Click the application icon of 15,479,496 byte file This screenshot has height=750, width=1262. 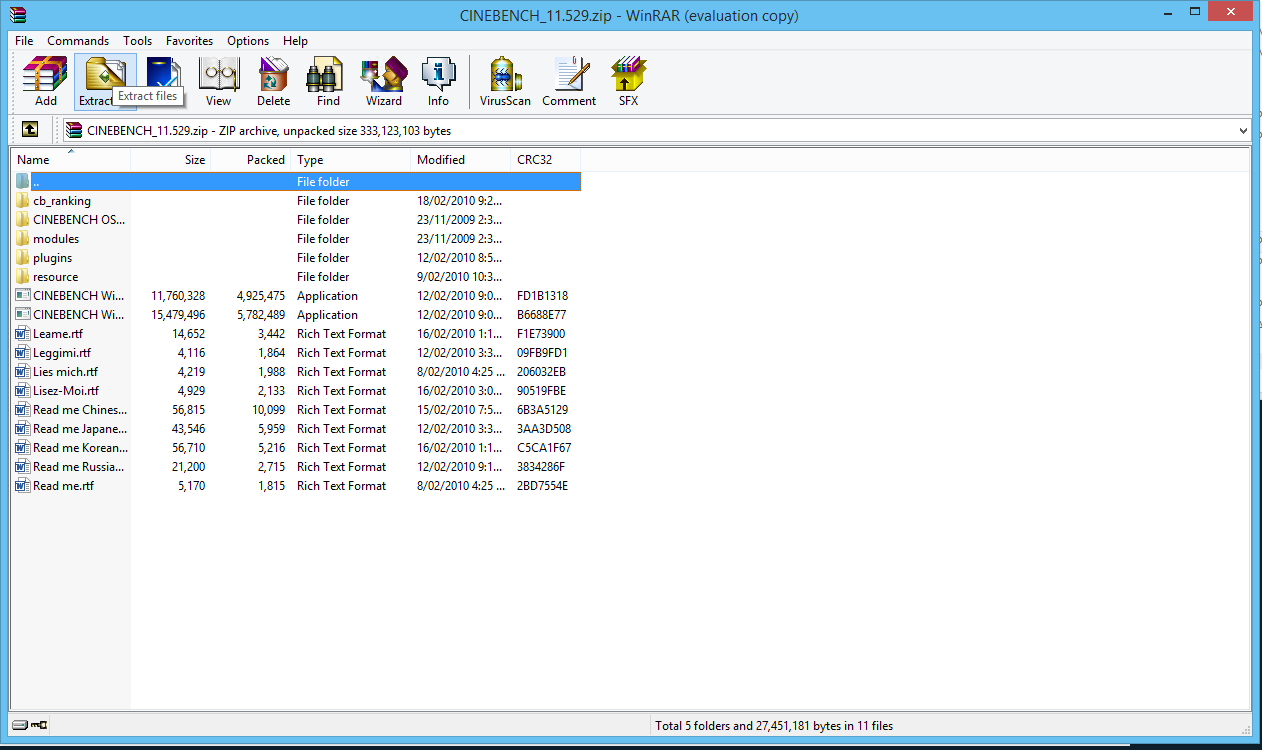[x=23, y=315]
